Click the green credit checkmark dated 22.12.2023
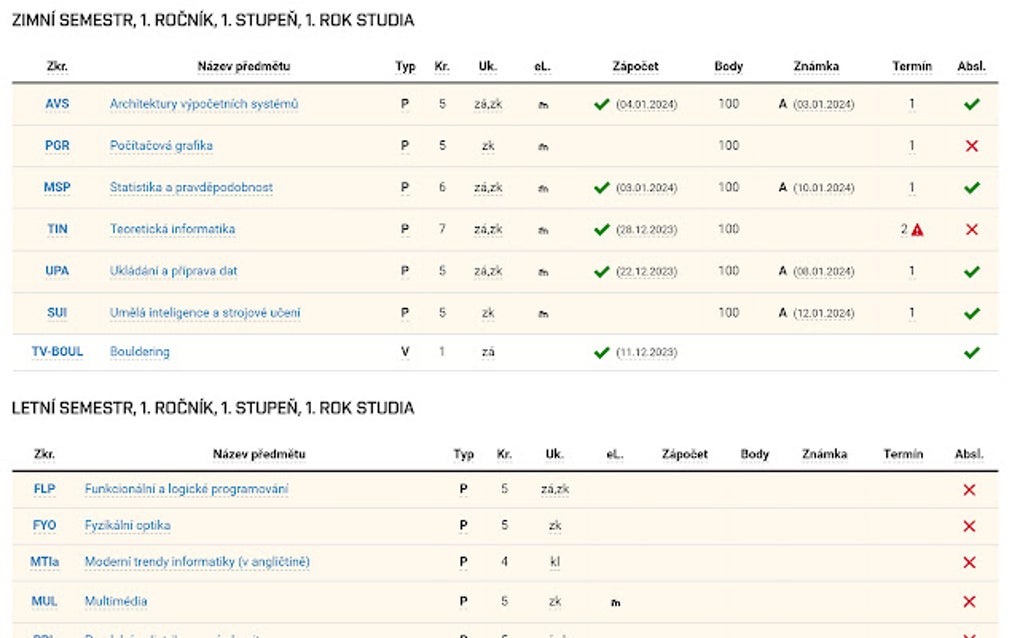The height and width of the screenshot is (638, 1020). (x=601, y=272)
